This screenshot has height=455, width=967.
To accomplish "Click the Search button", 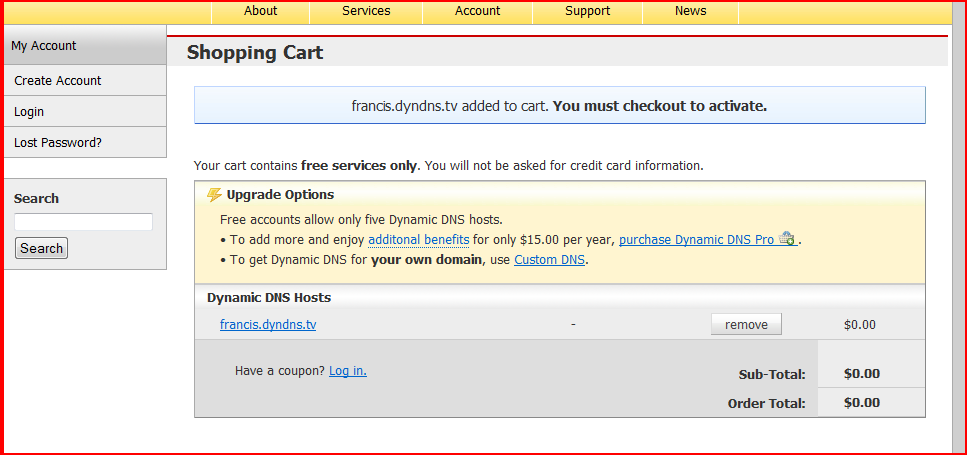I will click(x=41, y=248).
